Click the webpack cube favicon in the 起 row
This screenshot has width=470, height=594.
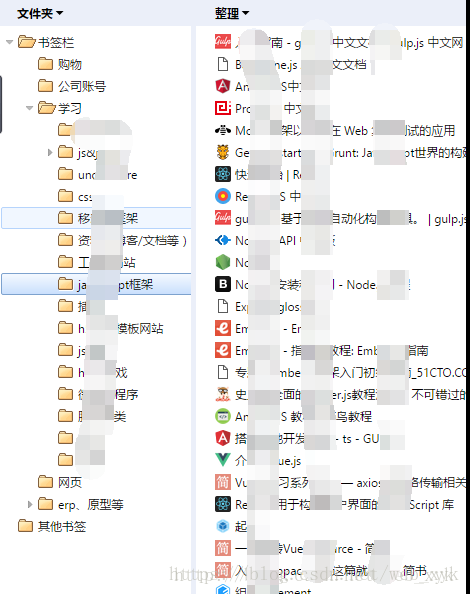223,526
